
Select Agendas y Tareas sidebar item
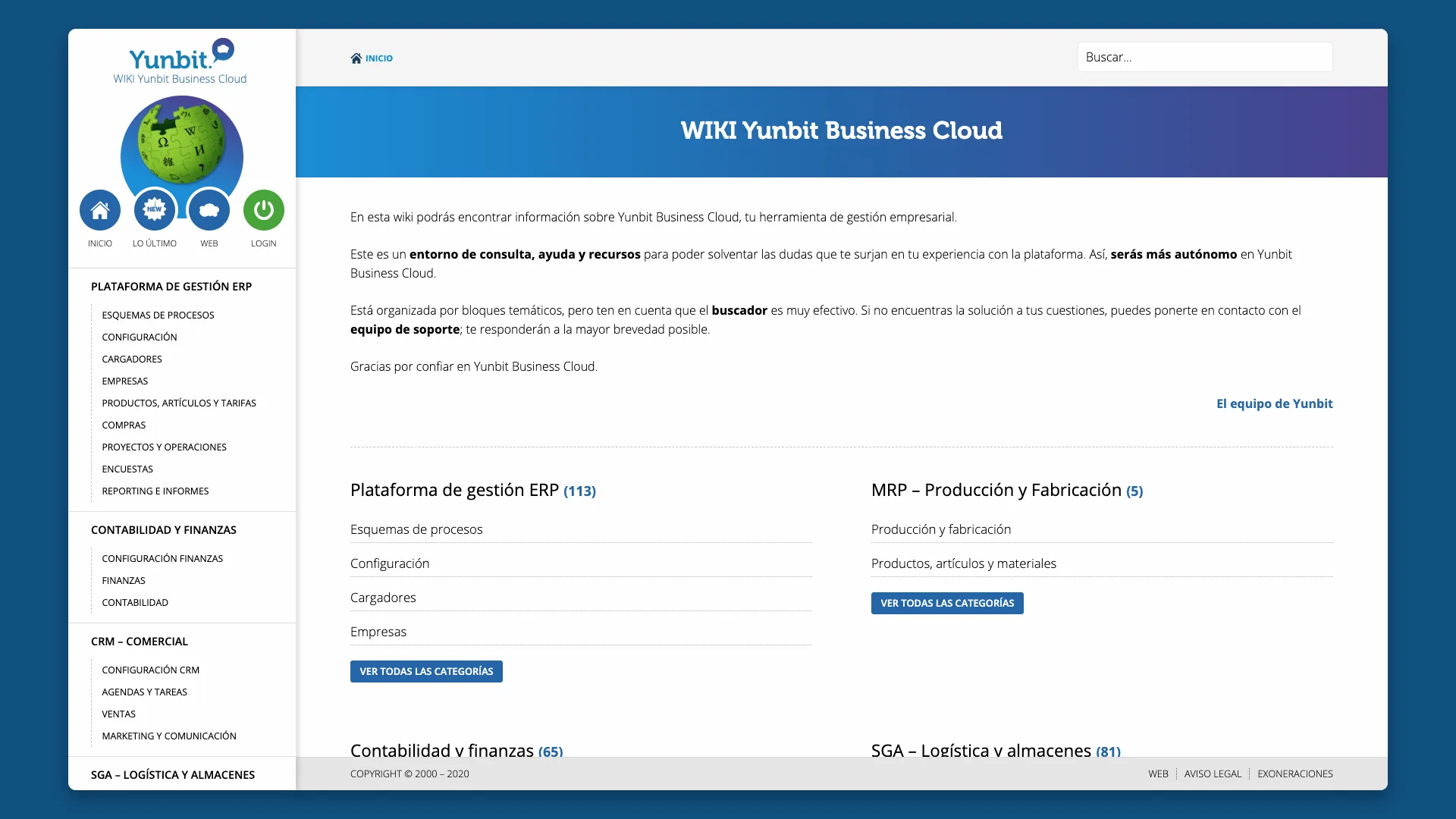point(144,692)
